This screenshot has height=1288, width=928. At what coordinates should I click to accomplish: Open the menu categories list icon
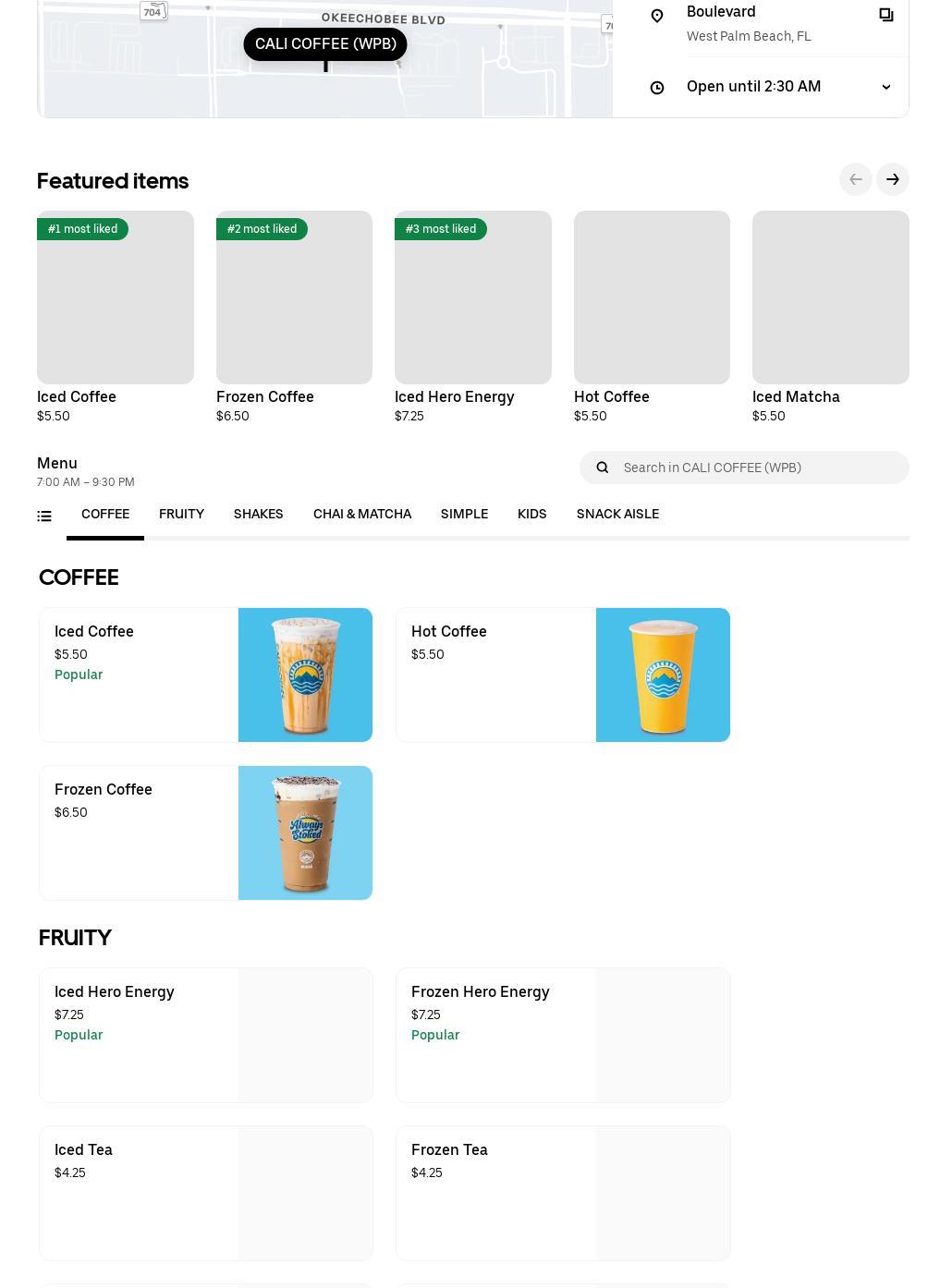pos(44,516)
